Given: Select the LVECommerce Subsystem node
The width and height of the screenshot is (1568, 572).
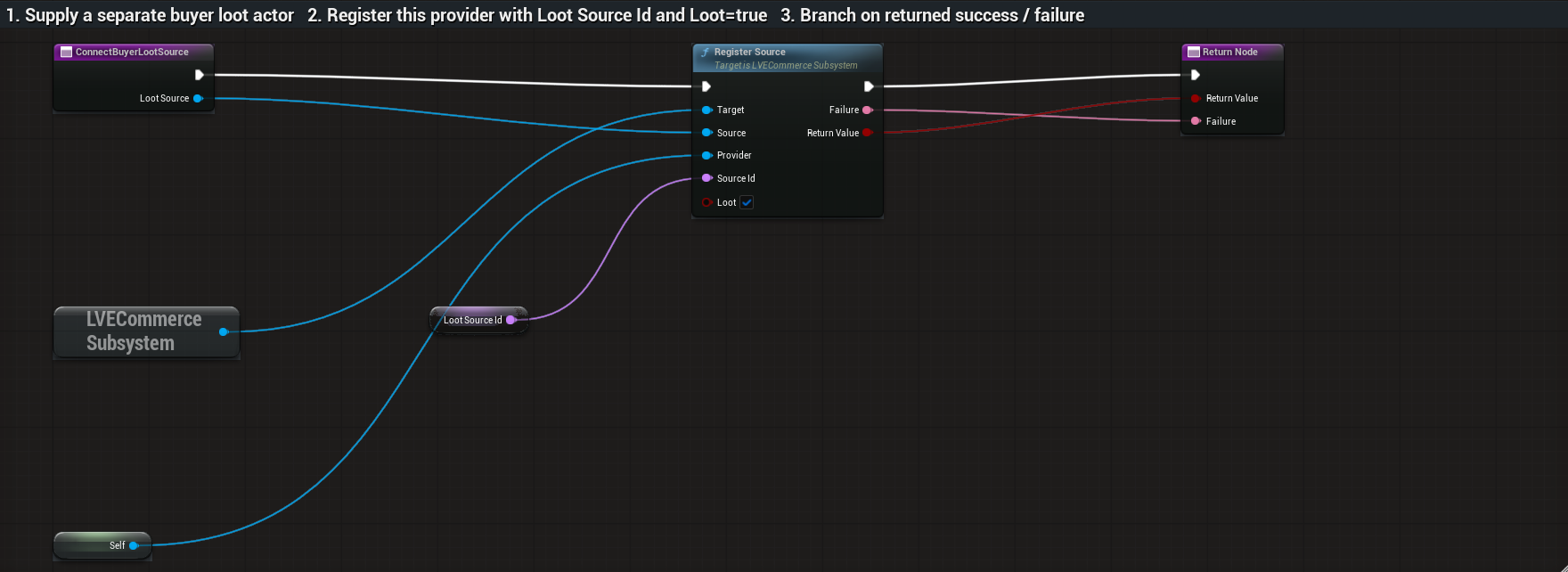Looking at the screenshot, I should pos(146,331).
